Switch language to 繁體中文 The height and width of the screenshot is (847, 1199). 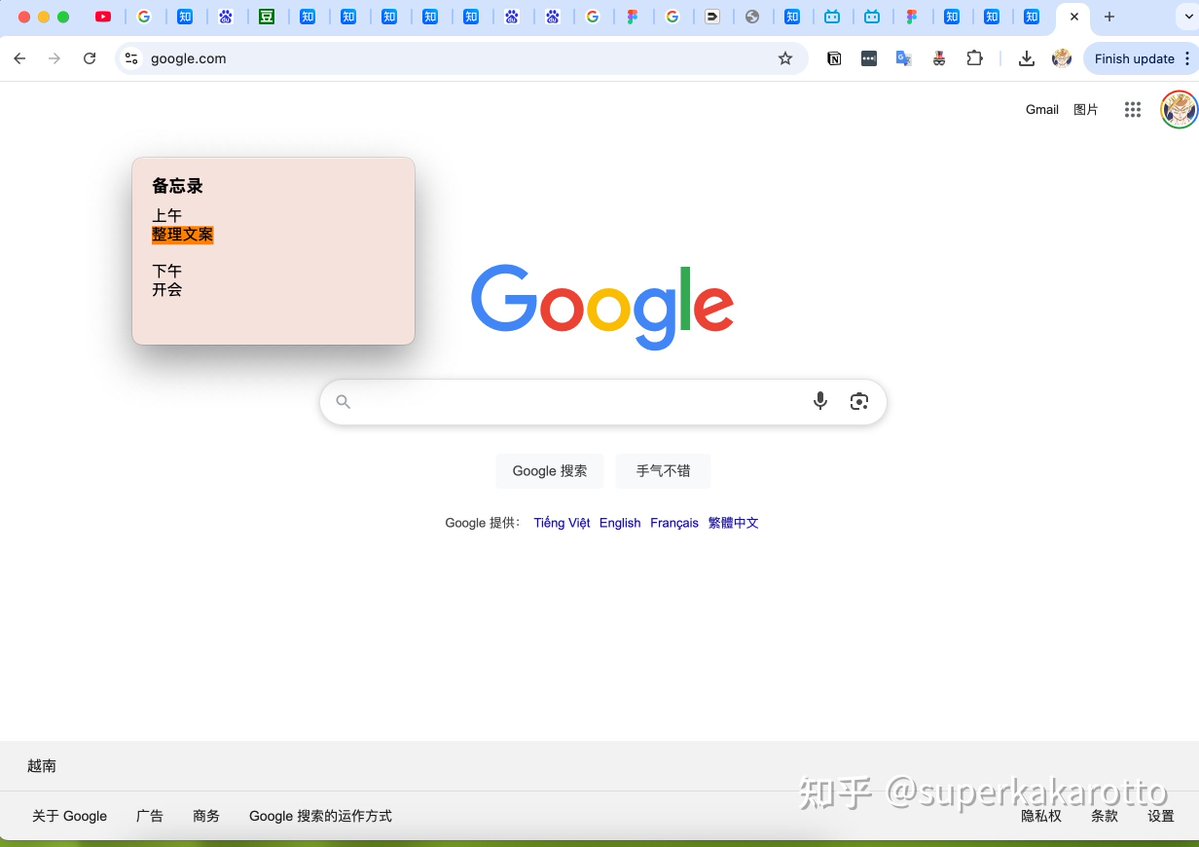pos(733,523)
